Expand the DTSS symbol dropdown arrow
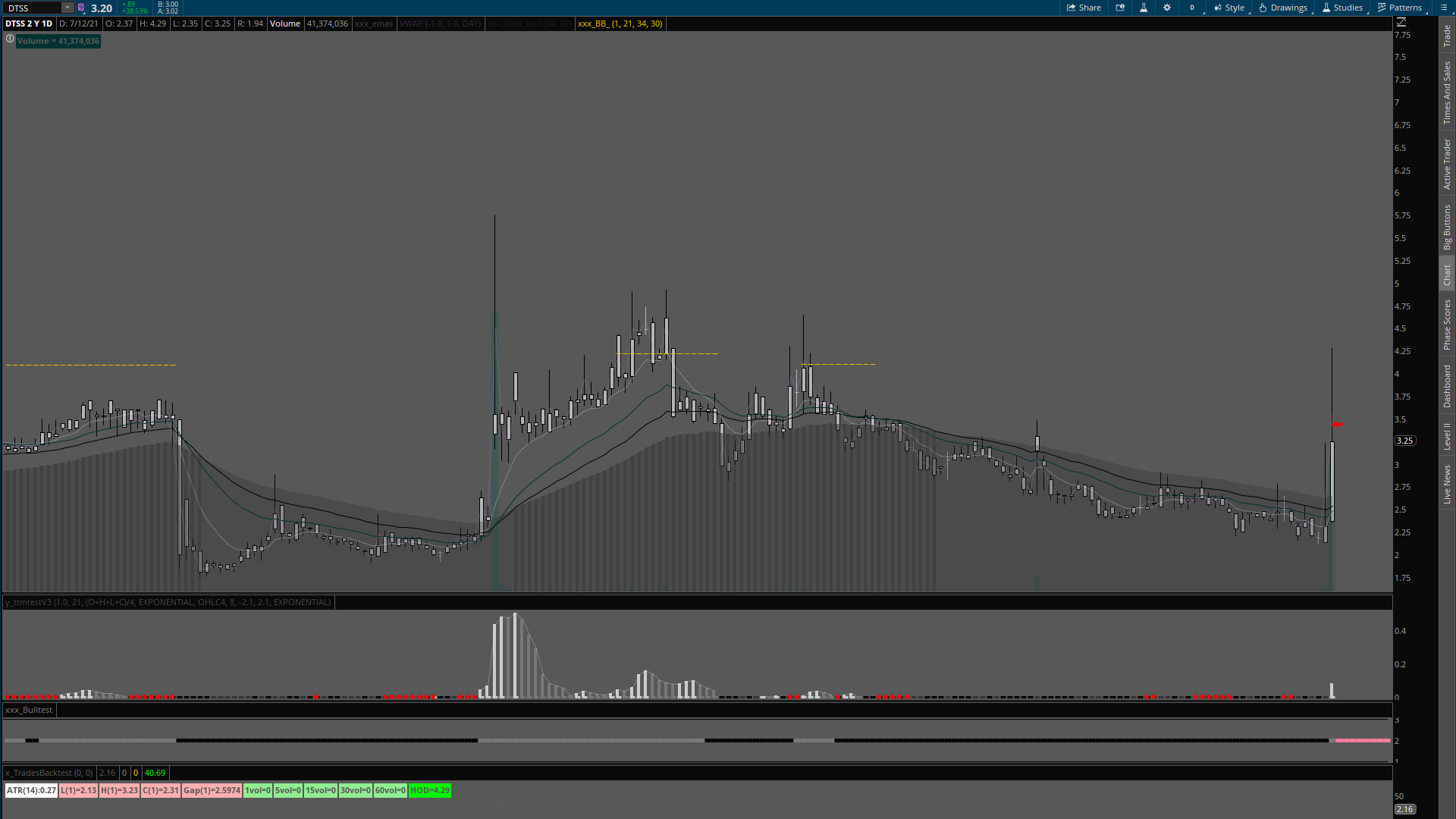 pos(67,8)
